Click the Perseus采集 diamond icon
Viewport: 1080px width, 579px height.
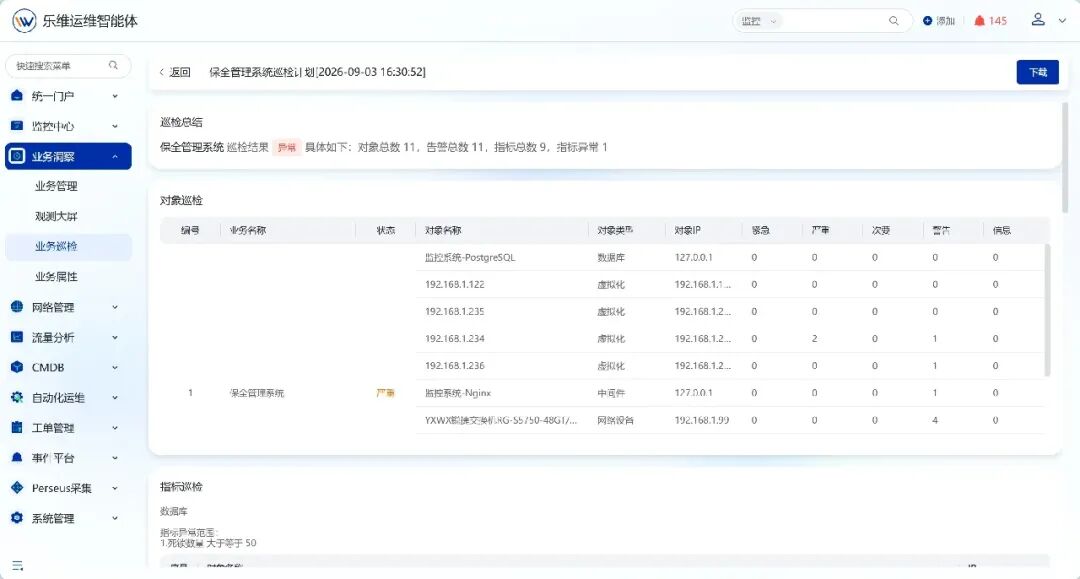click(17, 488)
